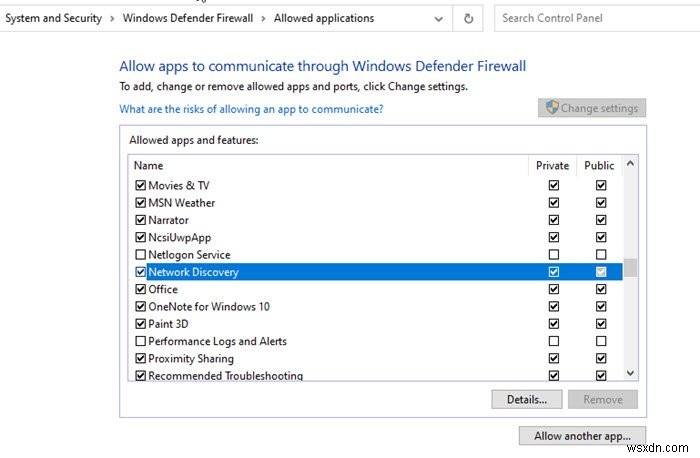The width and height of the screenshot is (700, 458).
Task: Toggle the Network Discovery name checkbox
Action: coord(140,272)
